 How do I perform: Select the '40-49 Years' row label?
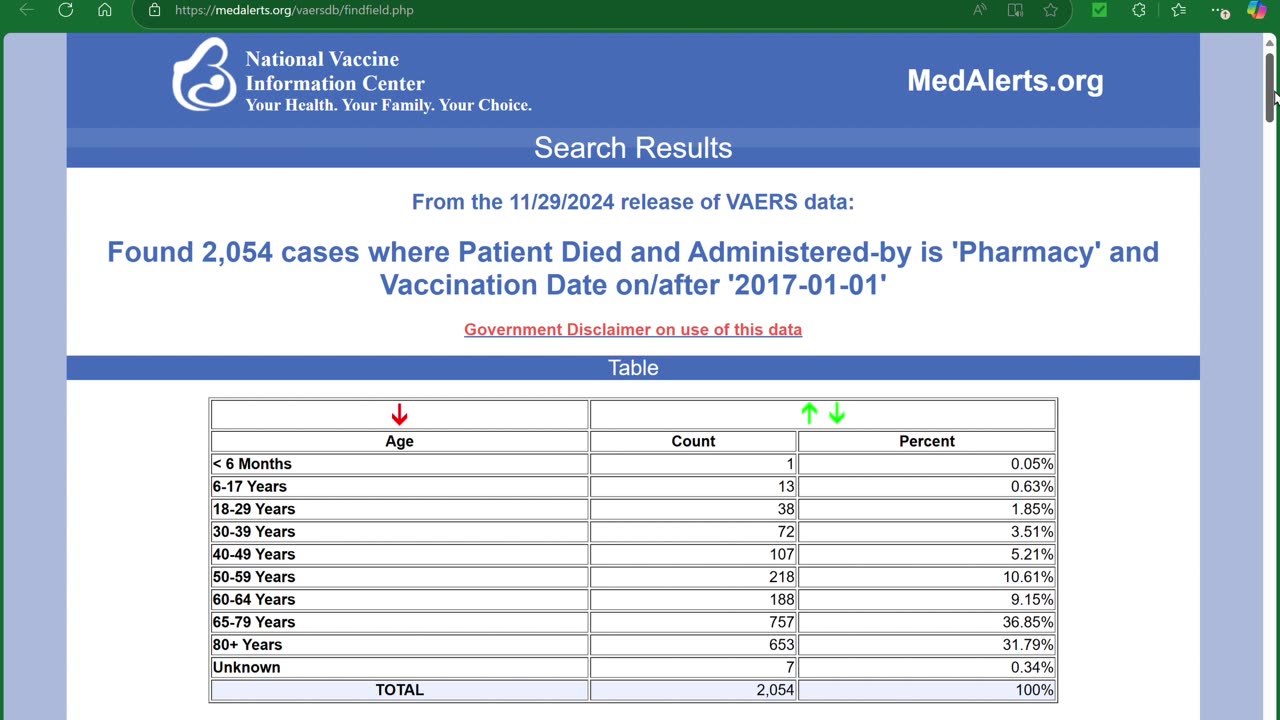point(253,554)
